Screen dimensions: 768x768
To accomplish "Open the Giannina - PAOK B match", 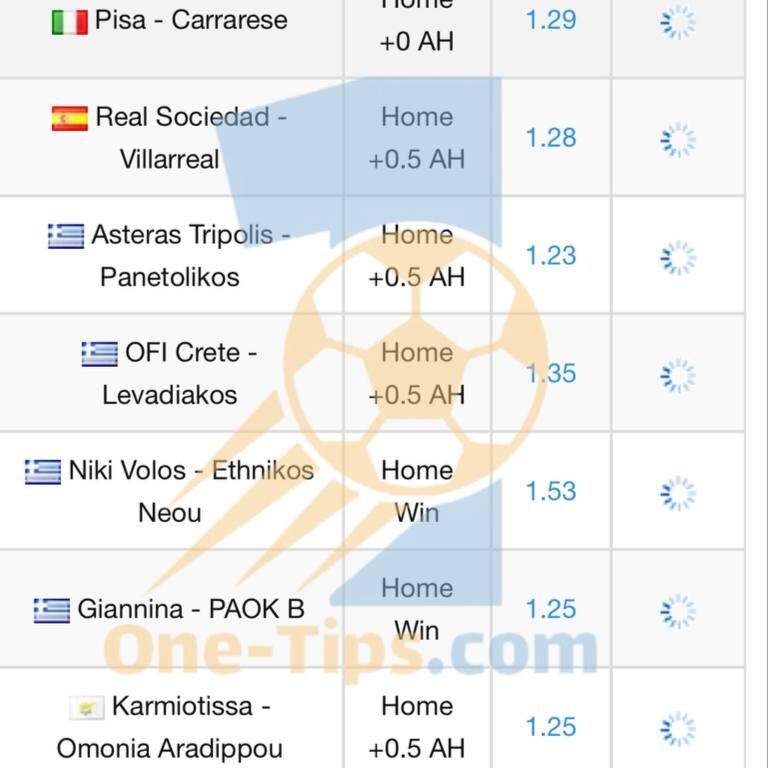I will pyautogui.click(x=190, y=609).
